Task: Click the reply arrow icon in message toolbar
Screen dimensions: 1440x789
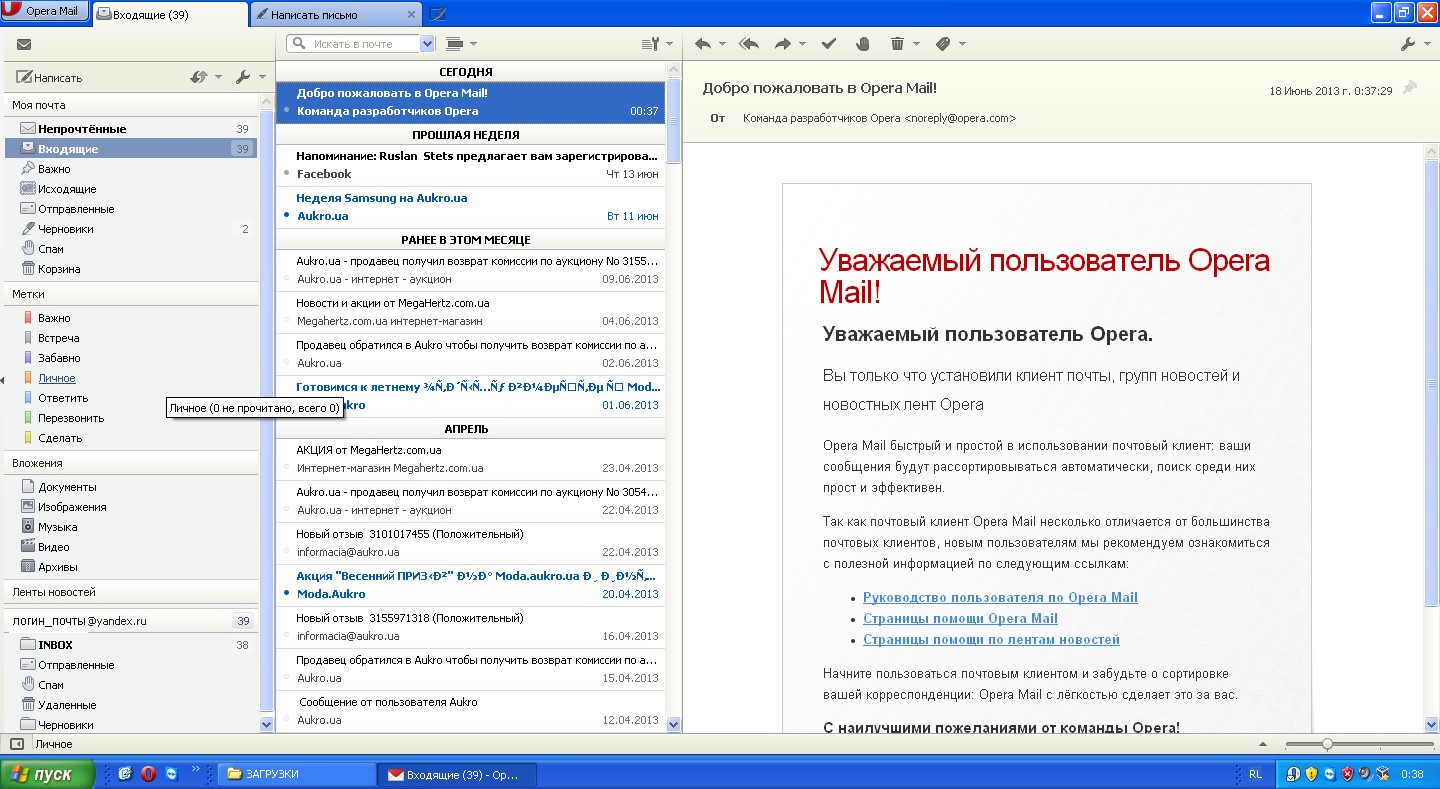Action: click(702, 44)
